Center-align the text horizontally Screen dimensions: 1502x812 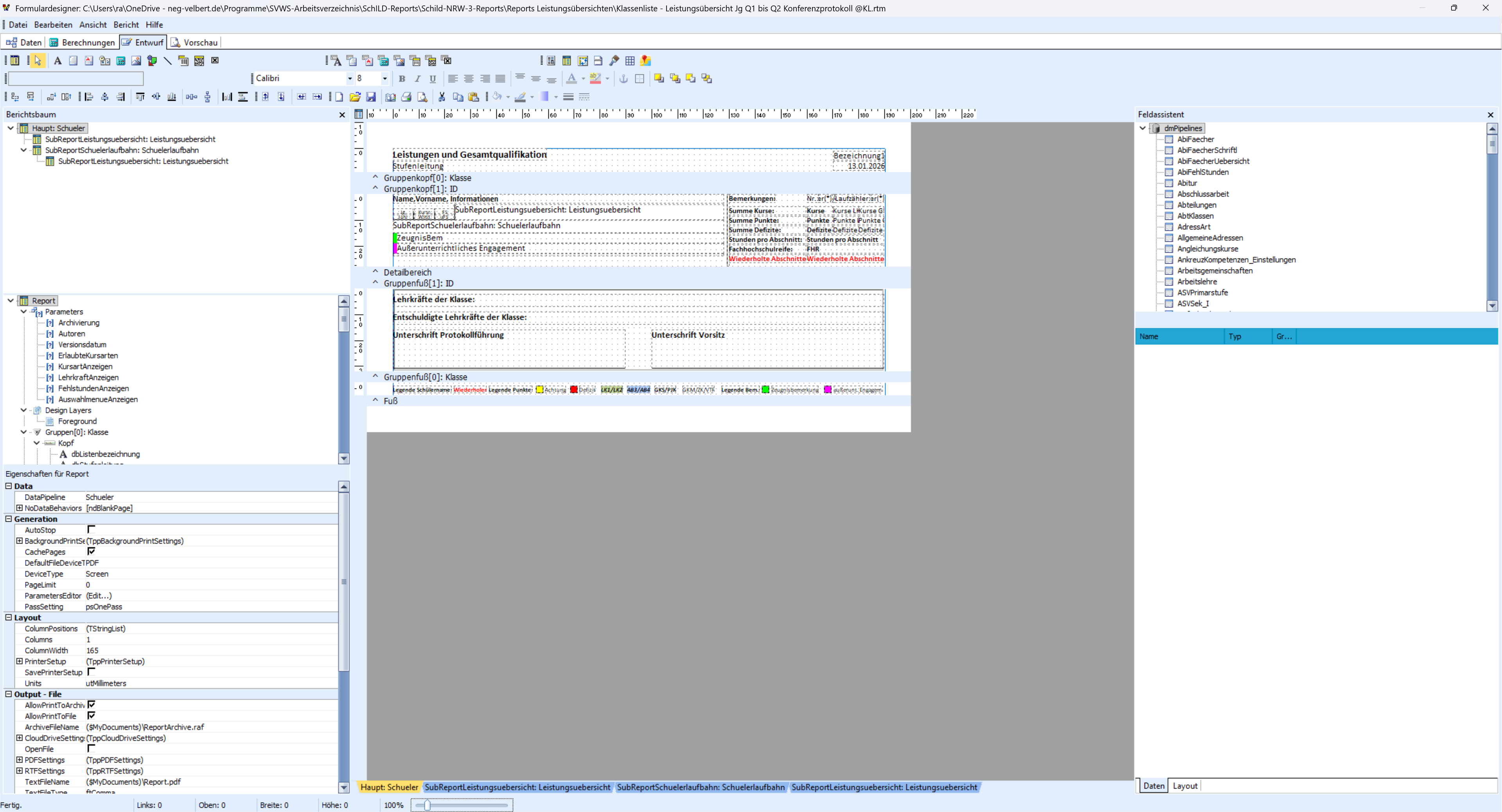click(x=469, y=79)
